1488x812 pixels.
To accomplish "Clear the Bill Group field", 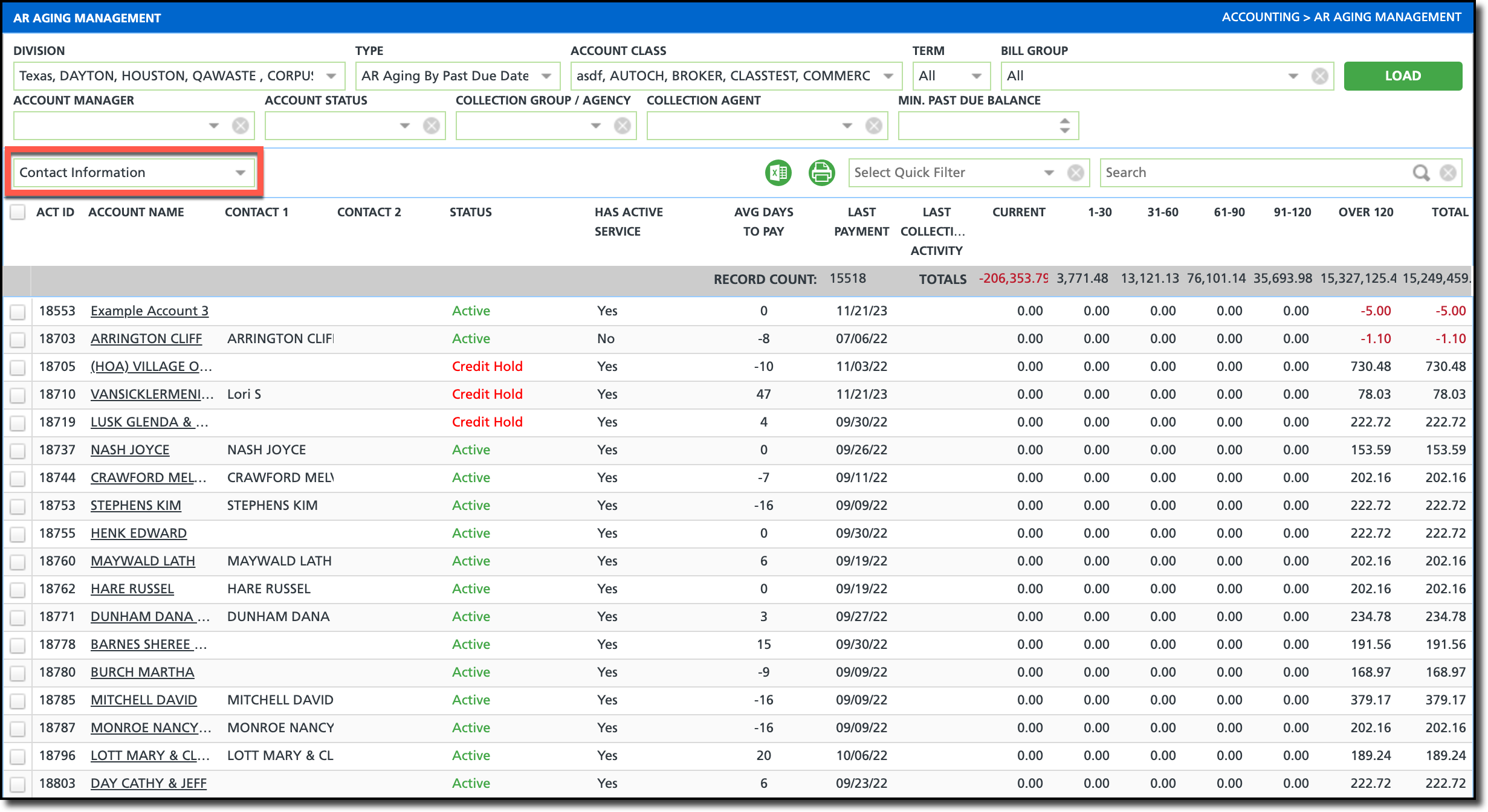I will [1319, 76].
